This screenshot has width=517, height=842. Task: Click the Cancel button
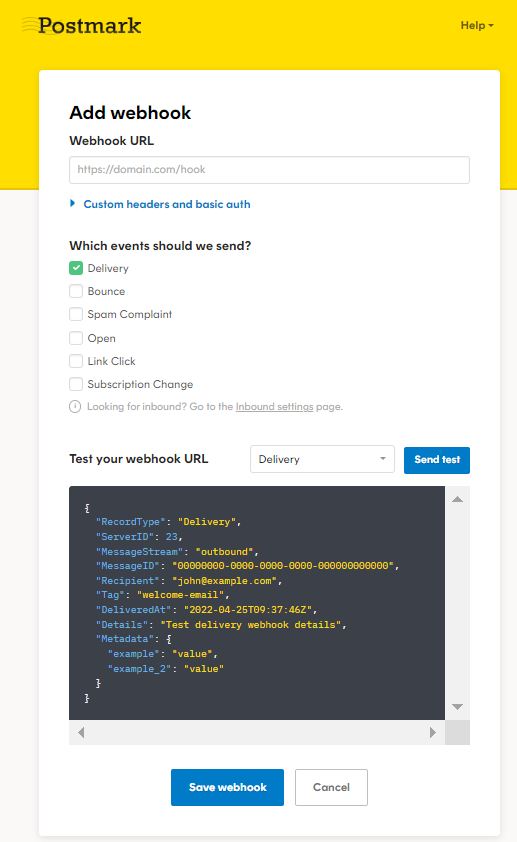[x=331, y=787]
